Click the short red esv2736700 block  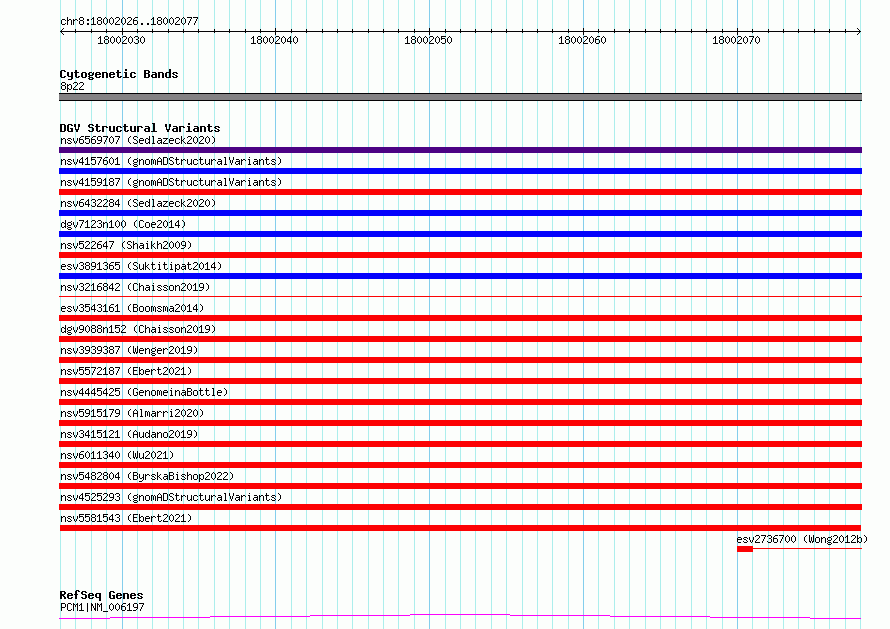pos(745,549)
